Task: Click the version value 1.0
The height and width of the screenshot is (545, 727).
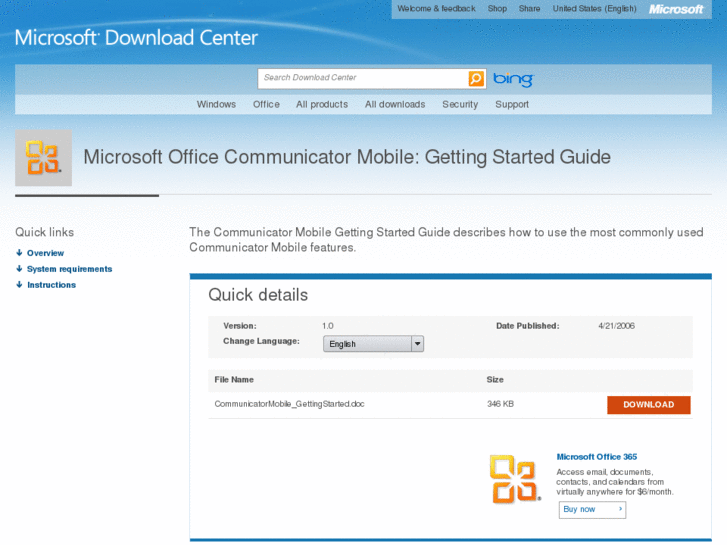Action: coord(328,326)
